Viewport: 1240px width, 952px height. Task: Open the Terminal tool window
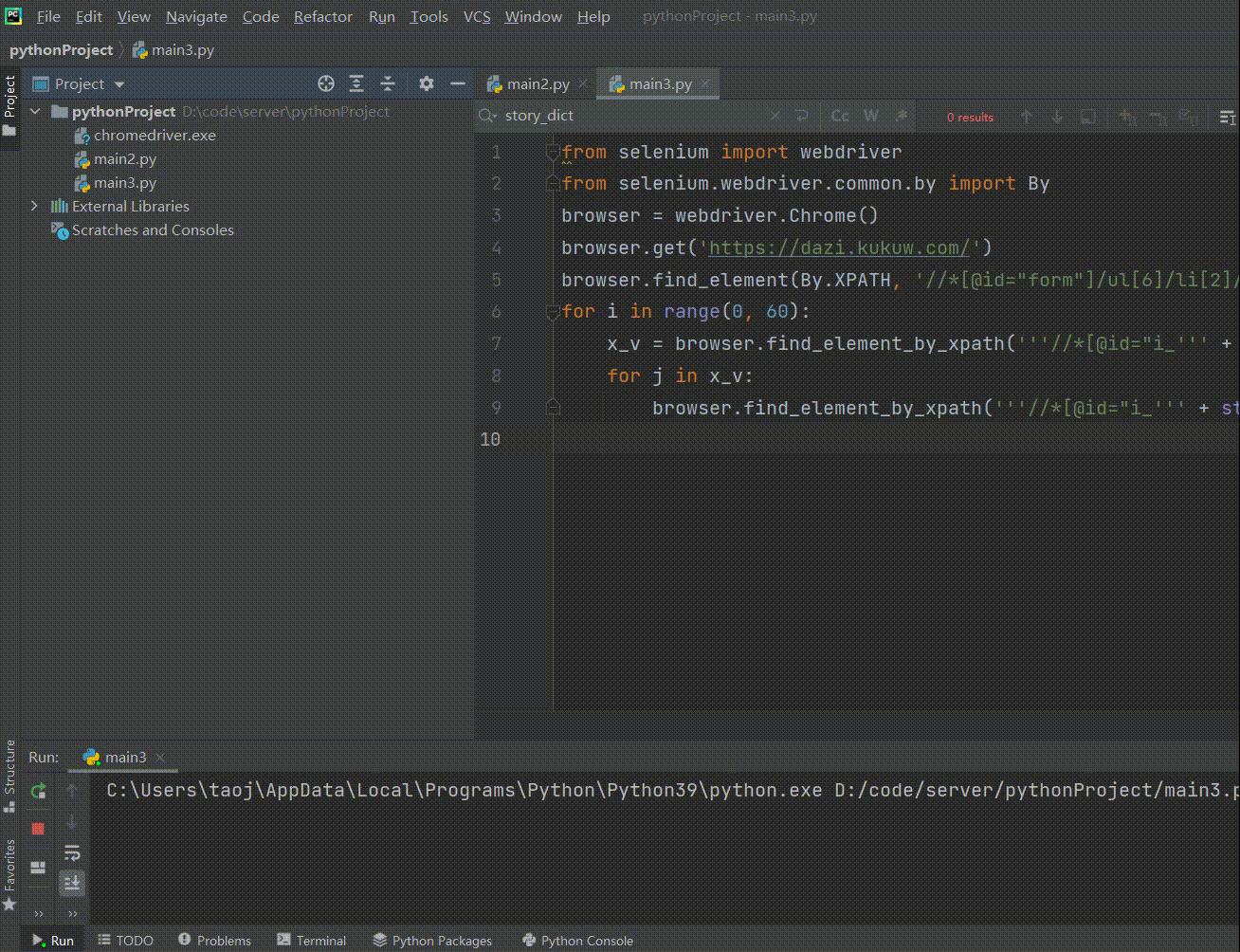[312, 941]
